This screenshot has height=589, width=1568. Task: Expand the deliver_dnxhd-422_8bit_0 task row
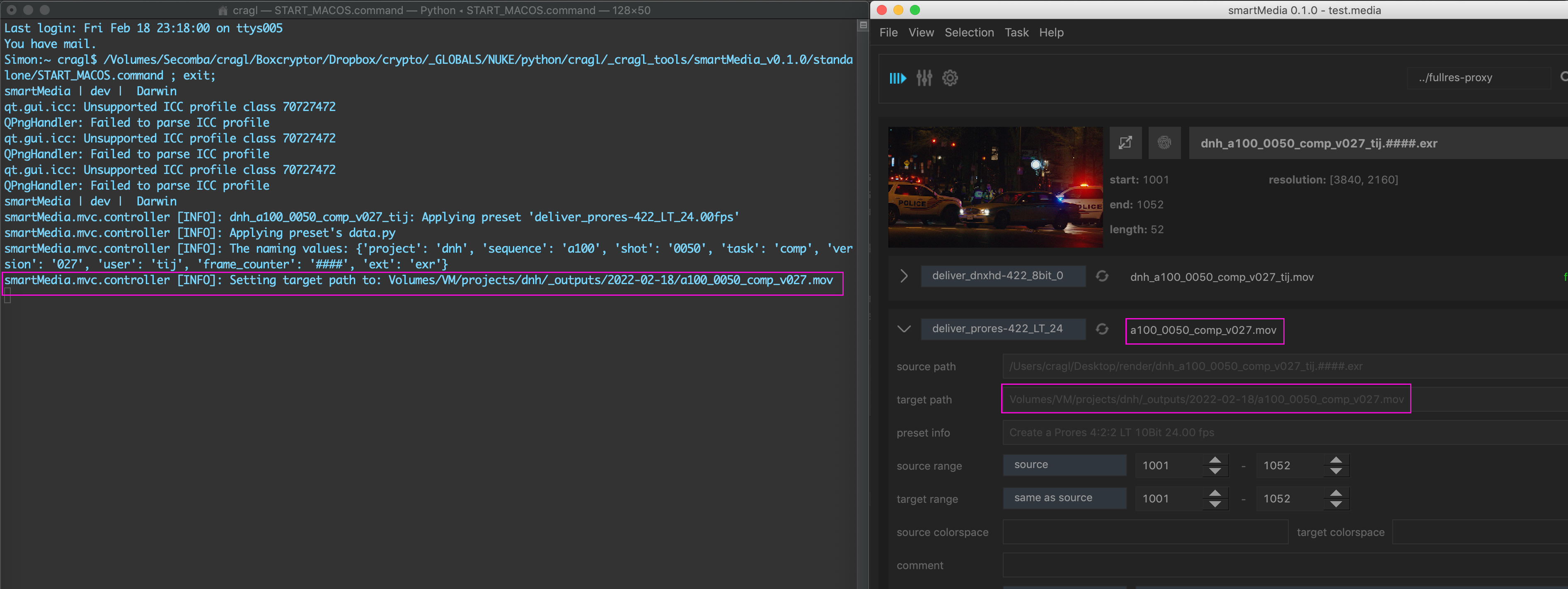pyautogui.click(x=904, y=276)
